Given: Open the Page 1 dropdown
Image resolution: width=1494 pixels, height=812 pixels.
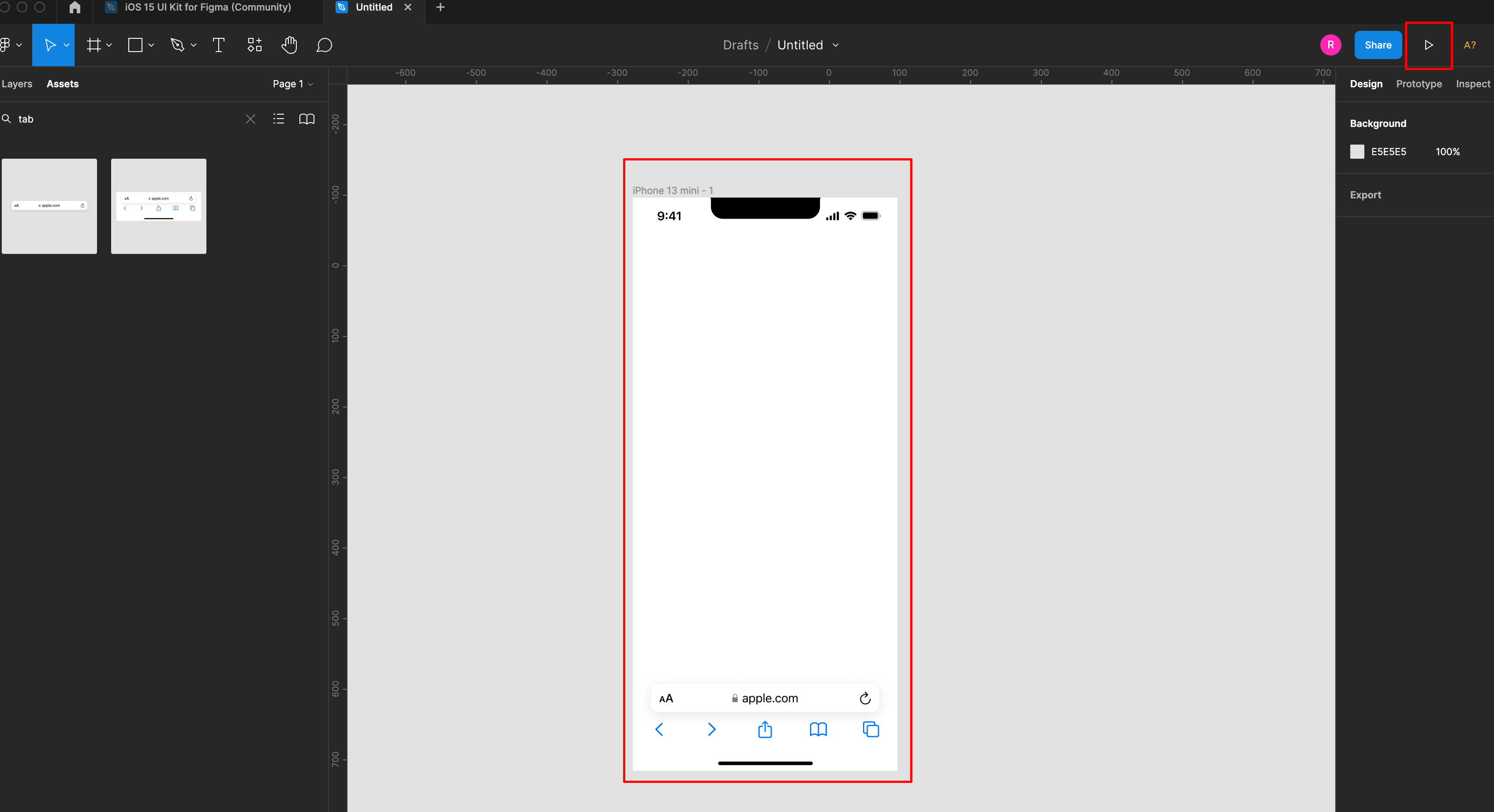Looking at the screenshot, I should [293, 84].
